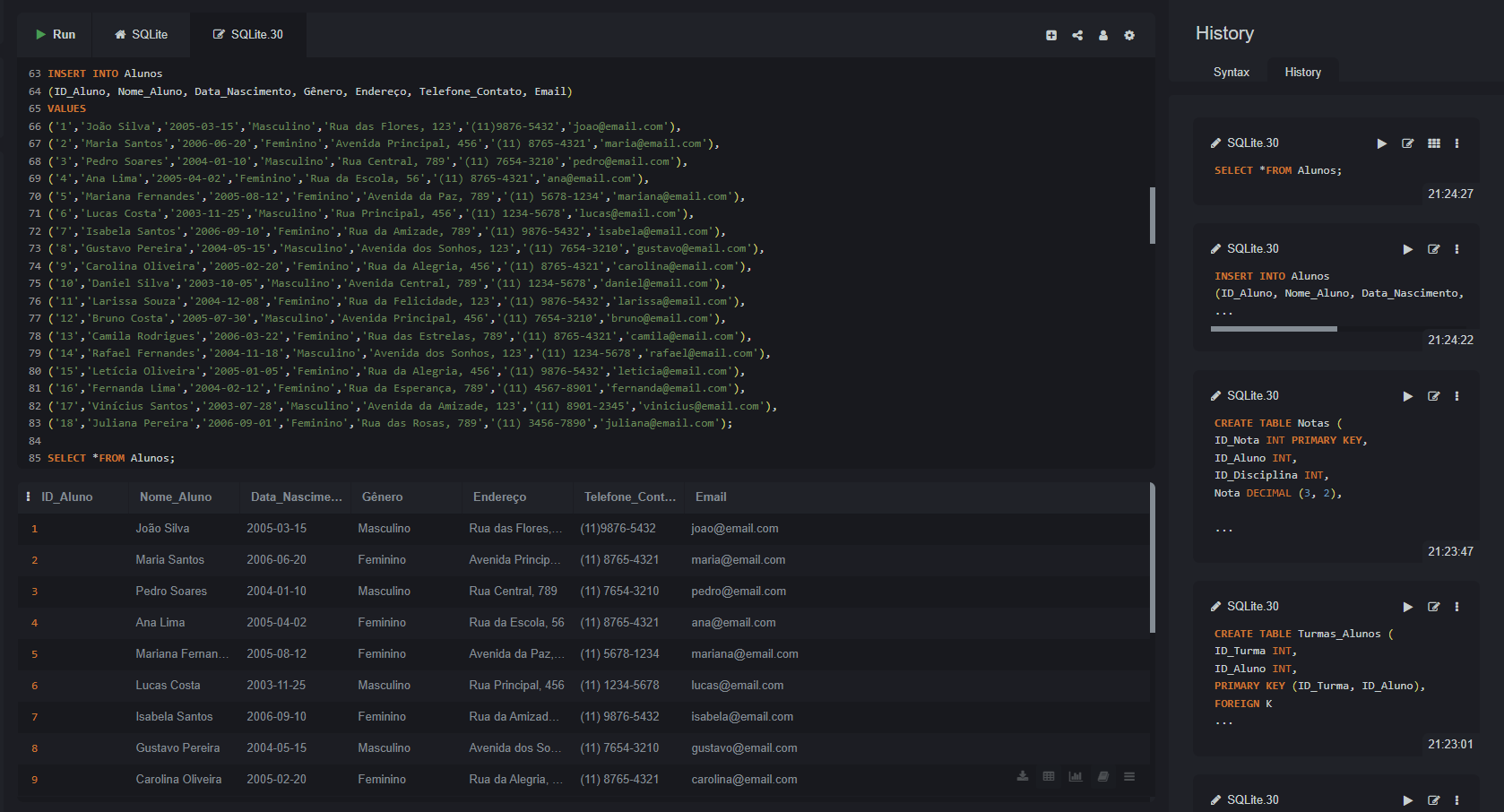Replay the SELECT FROM Alunos history query

[x=1382, y=143]
